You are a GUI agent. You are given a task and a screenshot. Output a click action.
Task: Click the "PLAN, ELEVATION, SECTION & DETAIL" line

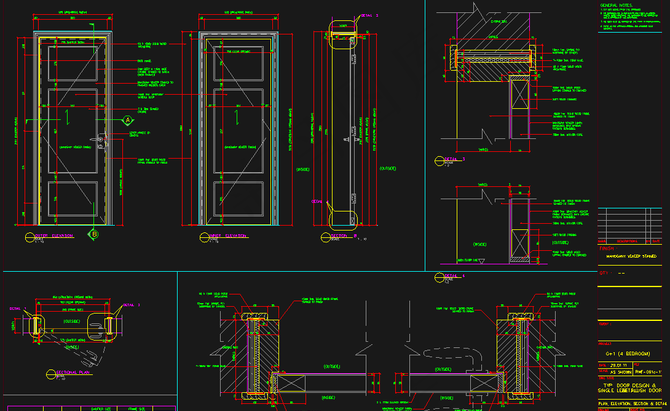click(x=632, y=404)
